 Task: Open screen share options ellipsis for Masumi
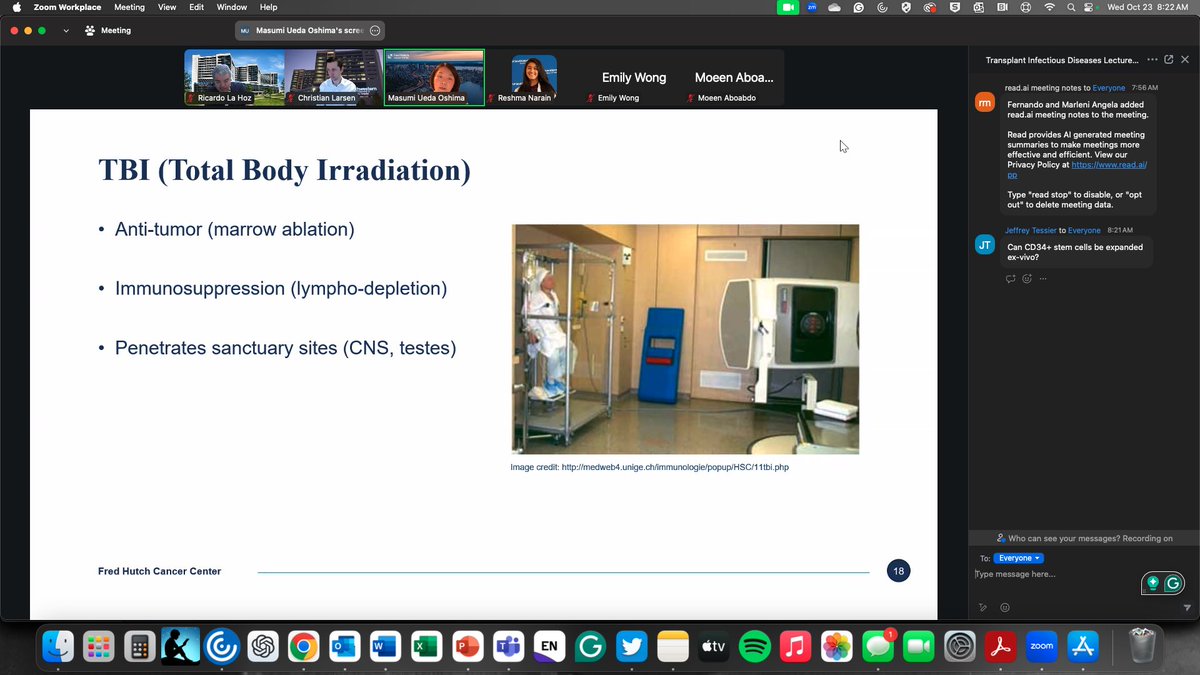375,31
